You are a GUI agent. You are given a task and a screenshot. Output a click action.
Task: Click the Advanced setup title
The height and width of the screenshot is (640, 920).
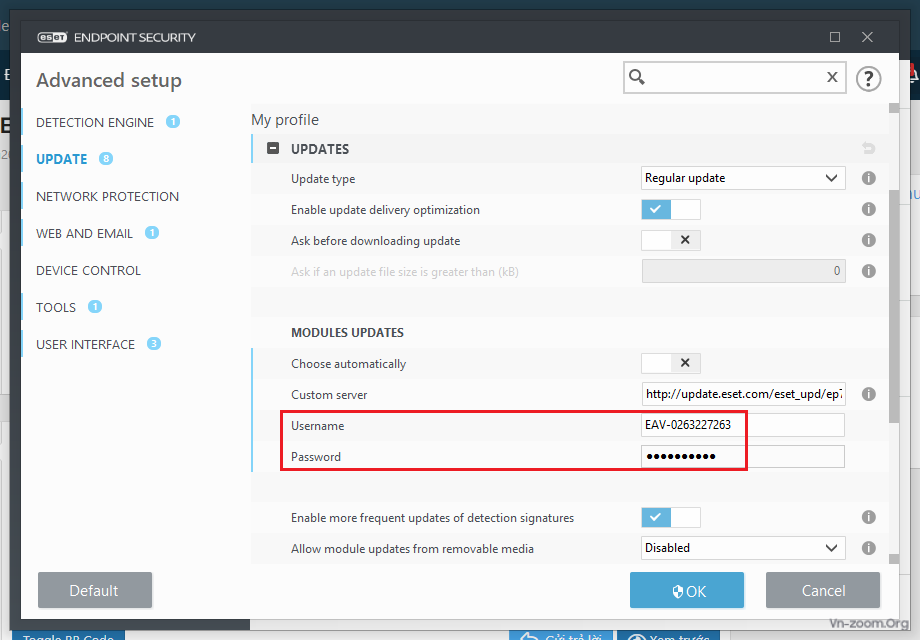coord(109,80)
